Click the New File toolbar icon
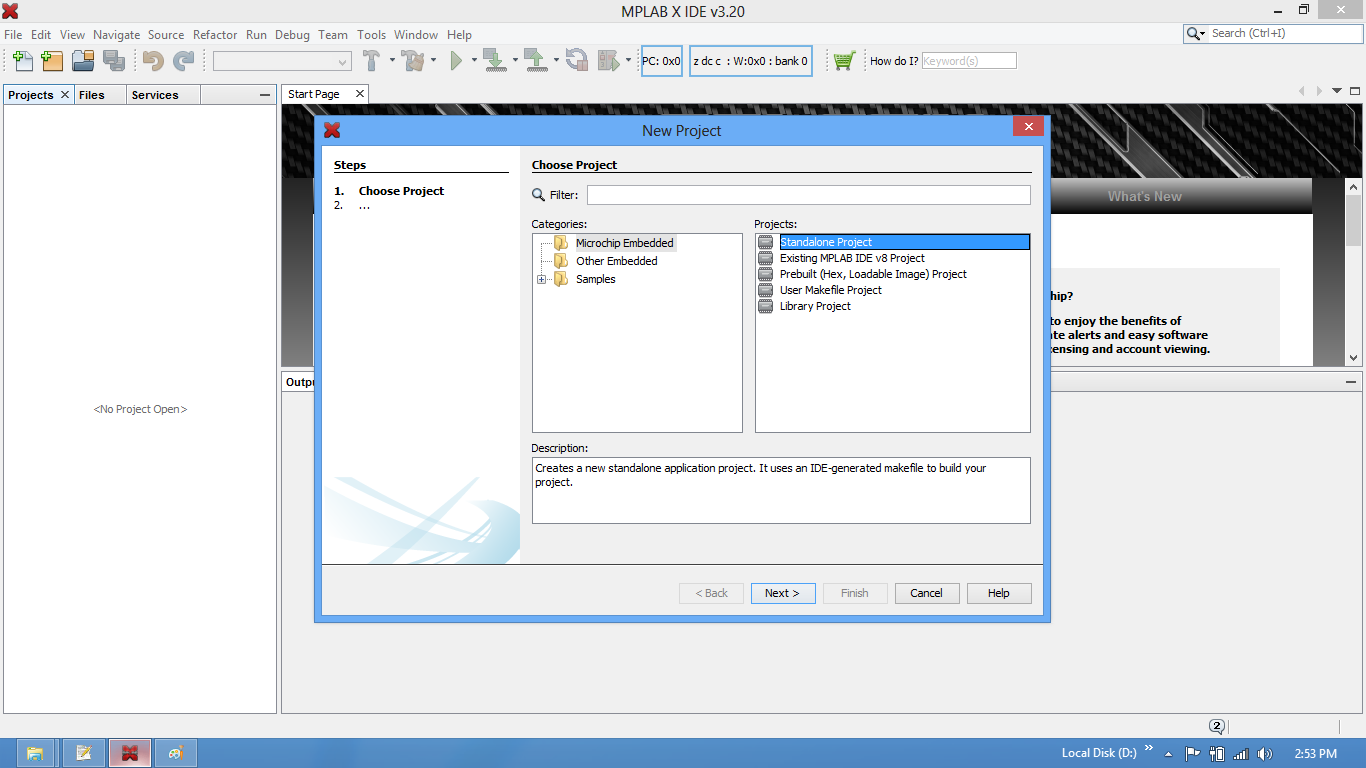The height and width of the screenshot is (768, 1366). [22, 61]
